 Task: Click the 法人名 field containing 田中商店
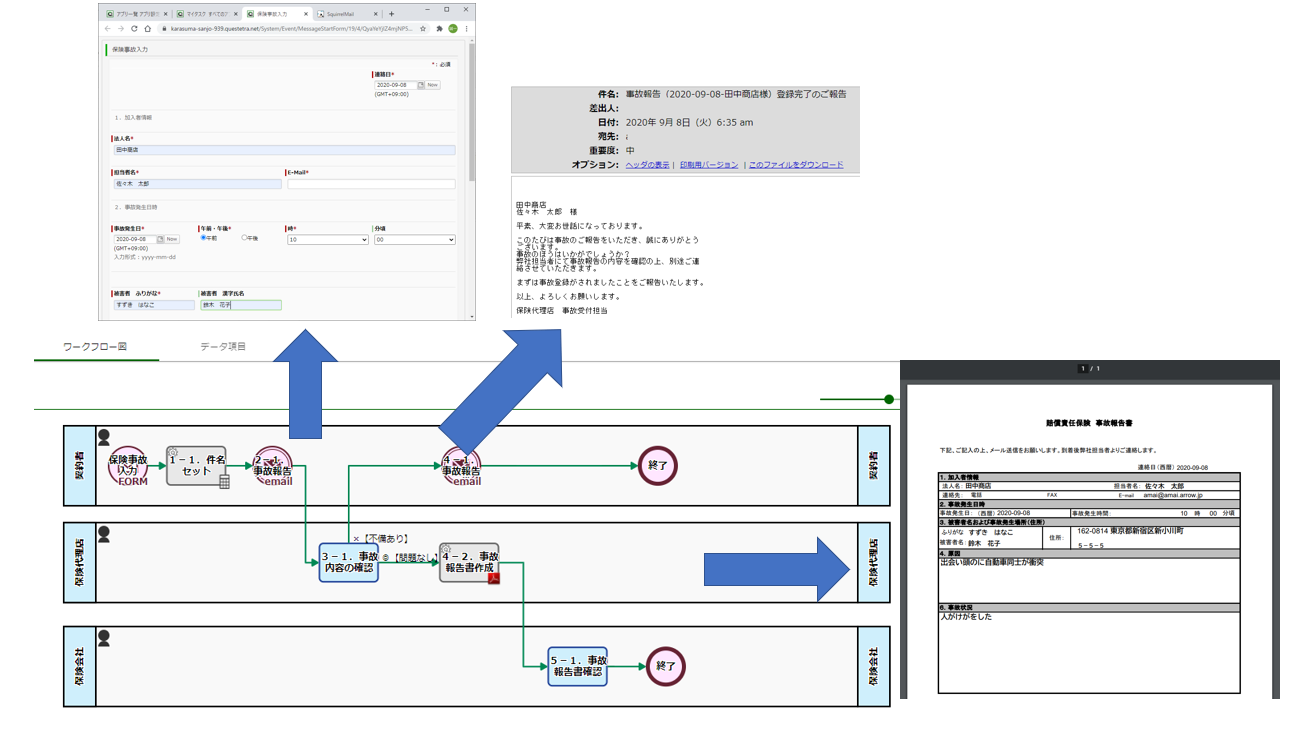[283, 150]
